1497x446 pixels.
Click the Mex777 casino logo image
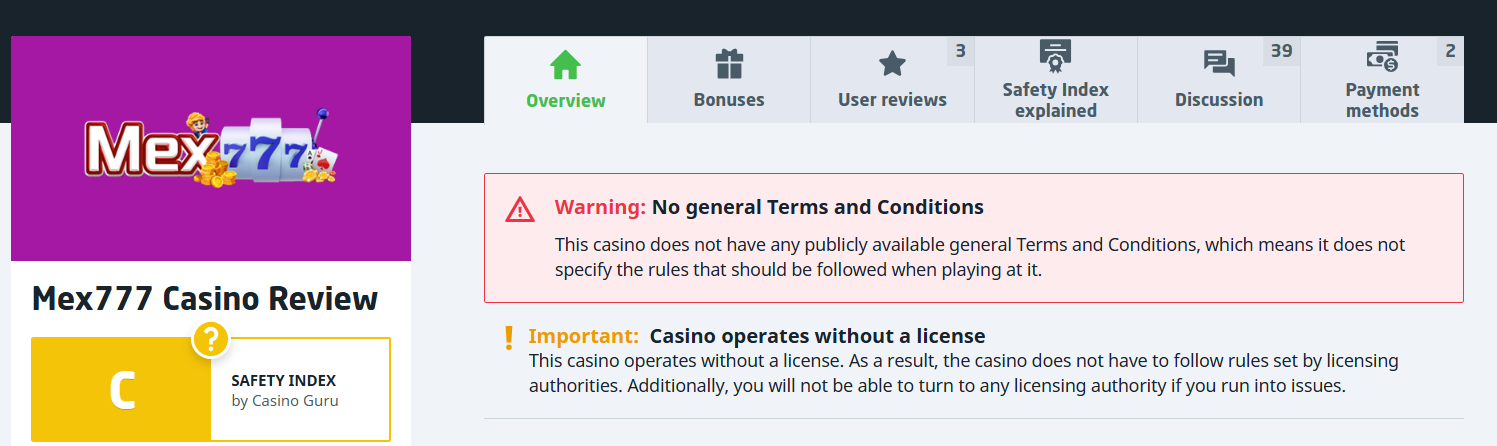click(x=211, y=149)
